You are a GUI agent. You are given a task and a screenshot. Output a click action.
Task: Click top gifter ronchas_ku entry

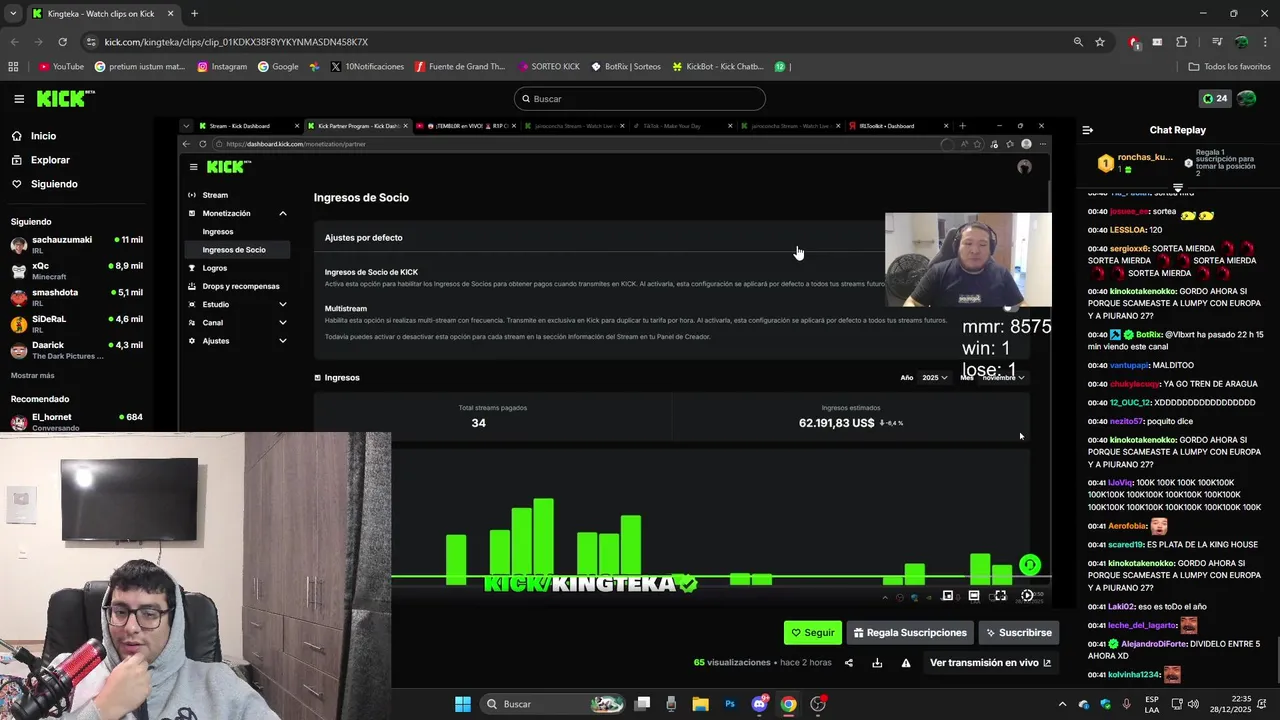coord(1136,163)
